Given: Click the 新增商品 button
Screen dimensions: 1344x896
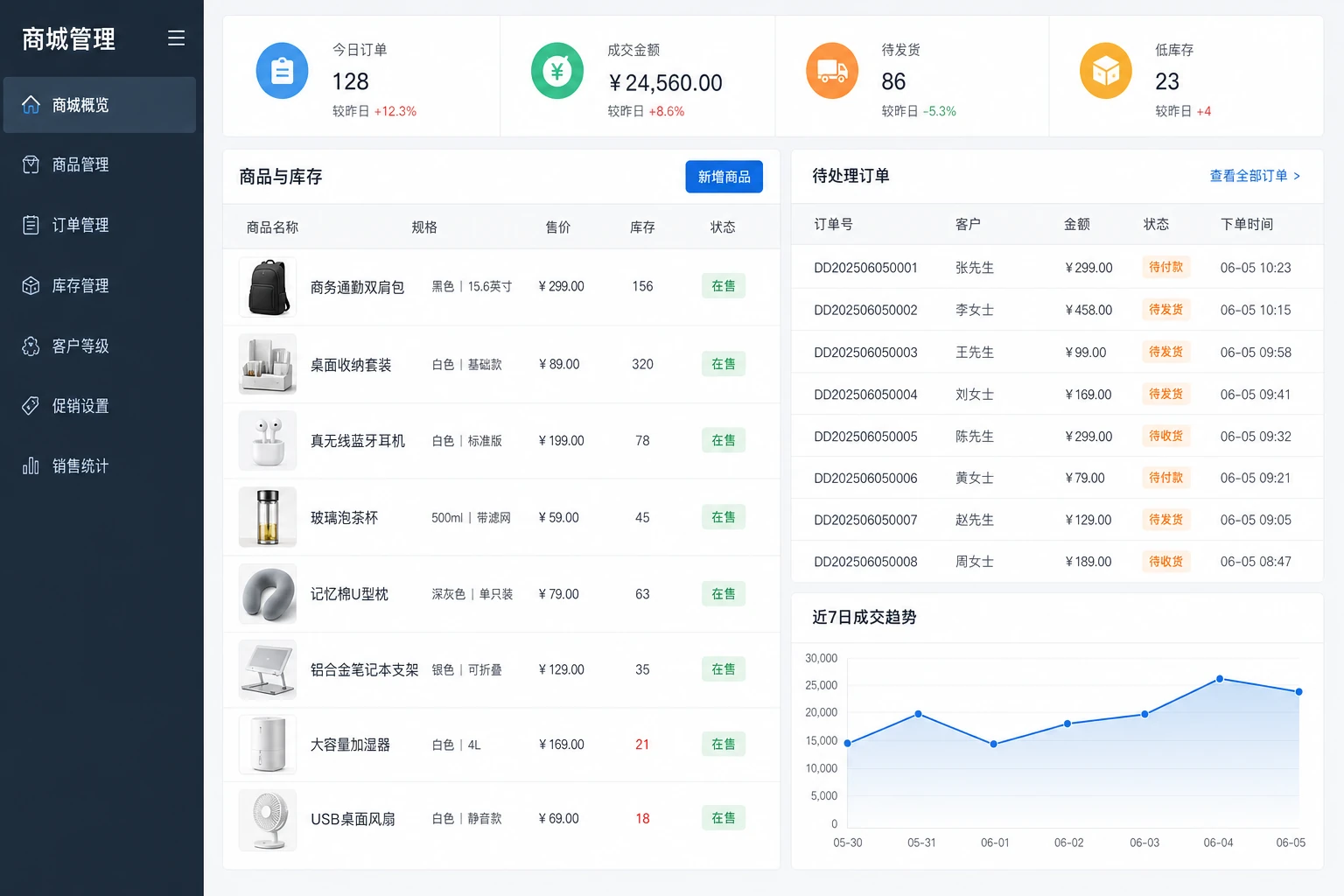Looking at the screenshot, I should pyautogui.click(x=724, y=177).
